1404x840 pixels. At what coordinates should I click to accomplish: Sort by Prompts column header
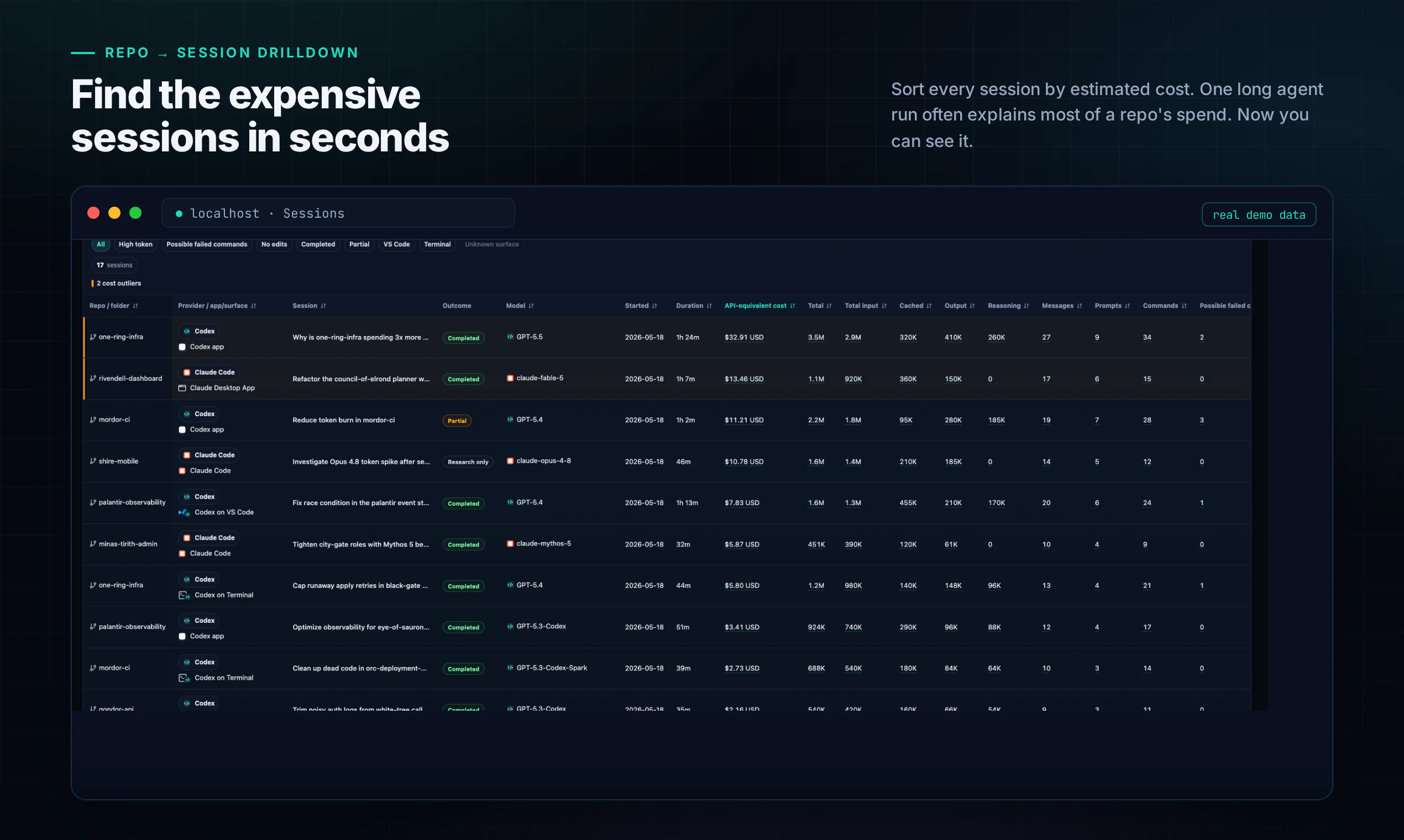click(1112, 306)
